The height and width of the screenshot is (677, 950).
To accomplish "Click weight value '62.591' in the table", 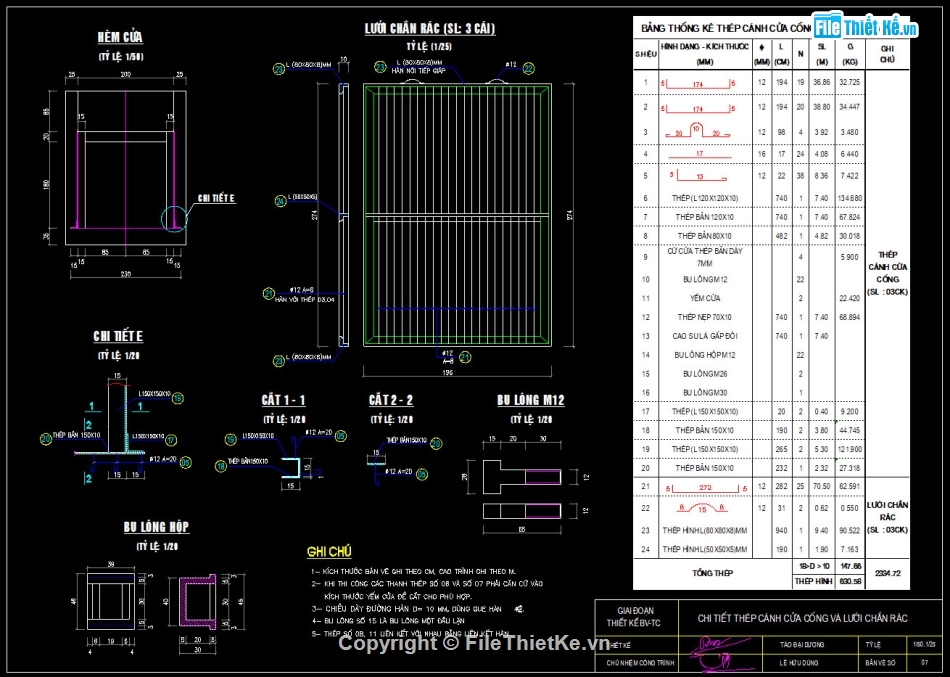I will (x=851, y=486).
